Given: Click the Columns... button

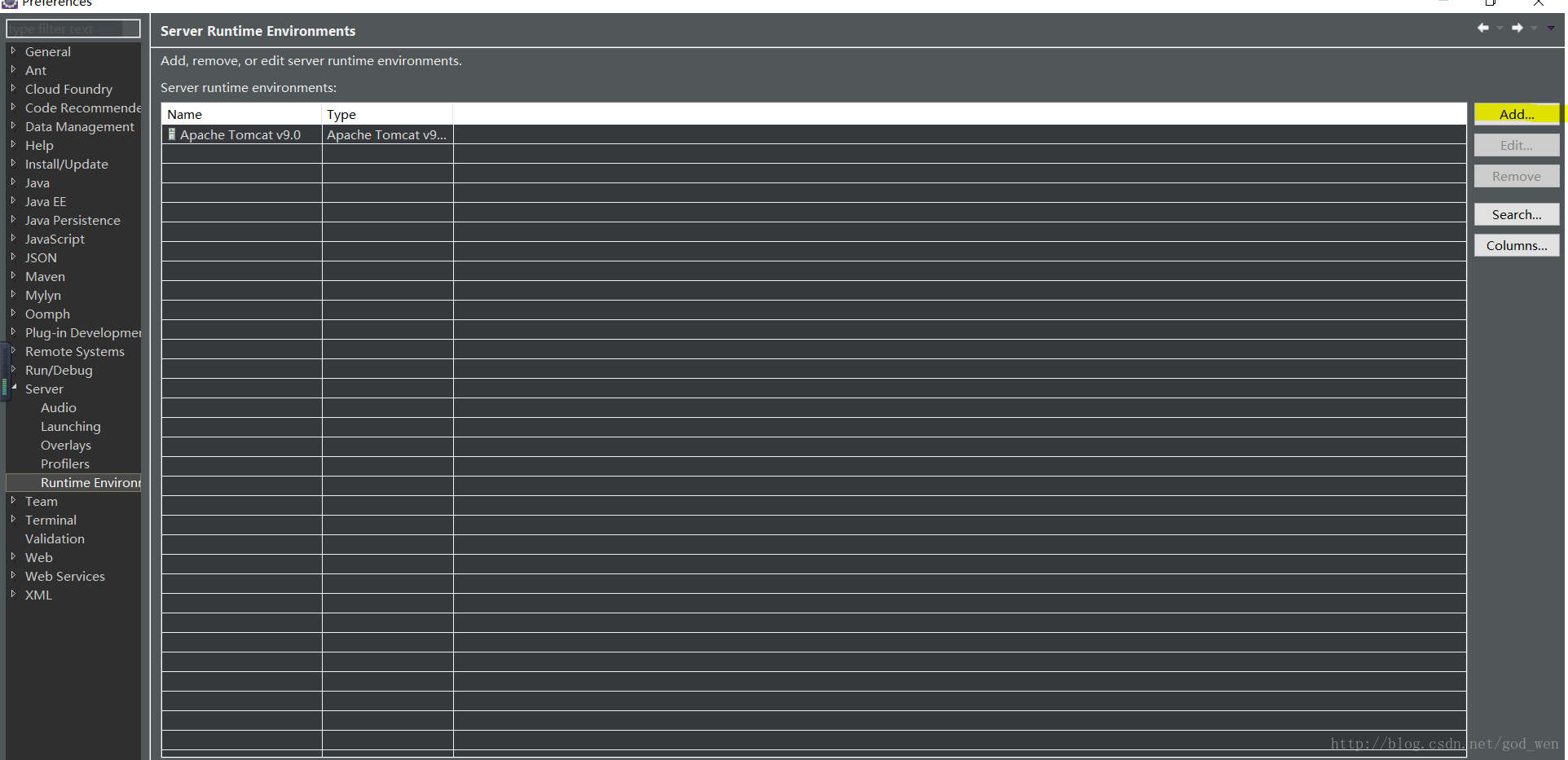Looking at the screenshot, I should pos(1517,245).
